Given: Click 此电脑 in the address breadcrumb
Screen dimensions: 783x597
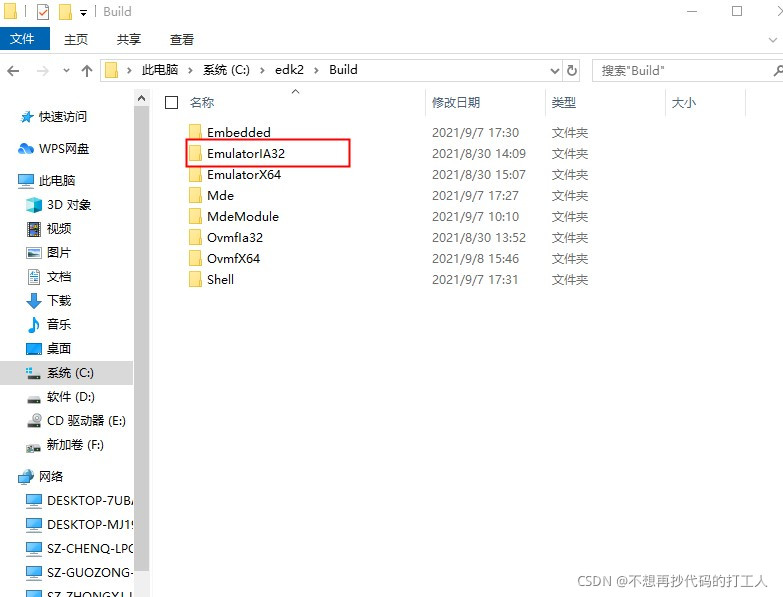Looking at the screenshot, I should [160, 70].
